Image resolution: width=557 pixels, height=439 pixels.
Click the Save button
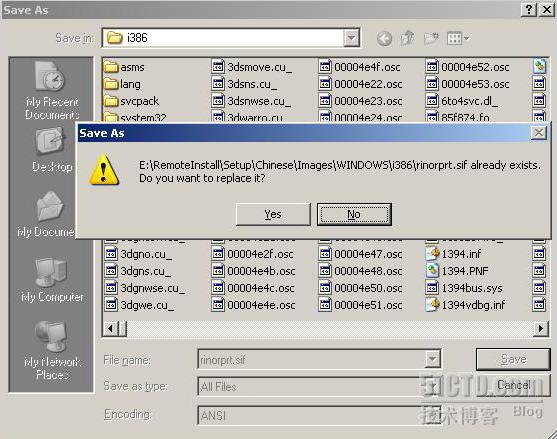(x=513, y=359)
